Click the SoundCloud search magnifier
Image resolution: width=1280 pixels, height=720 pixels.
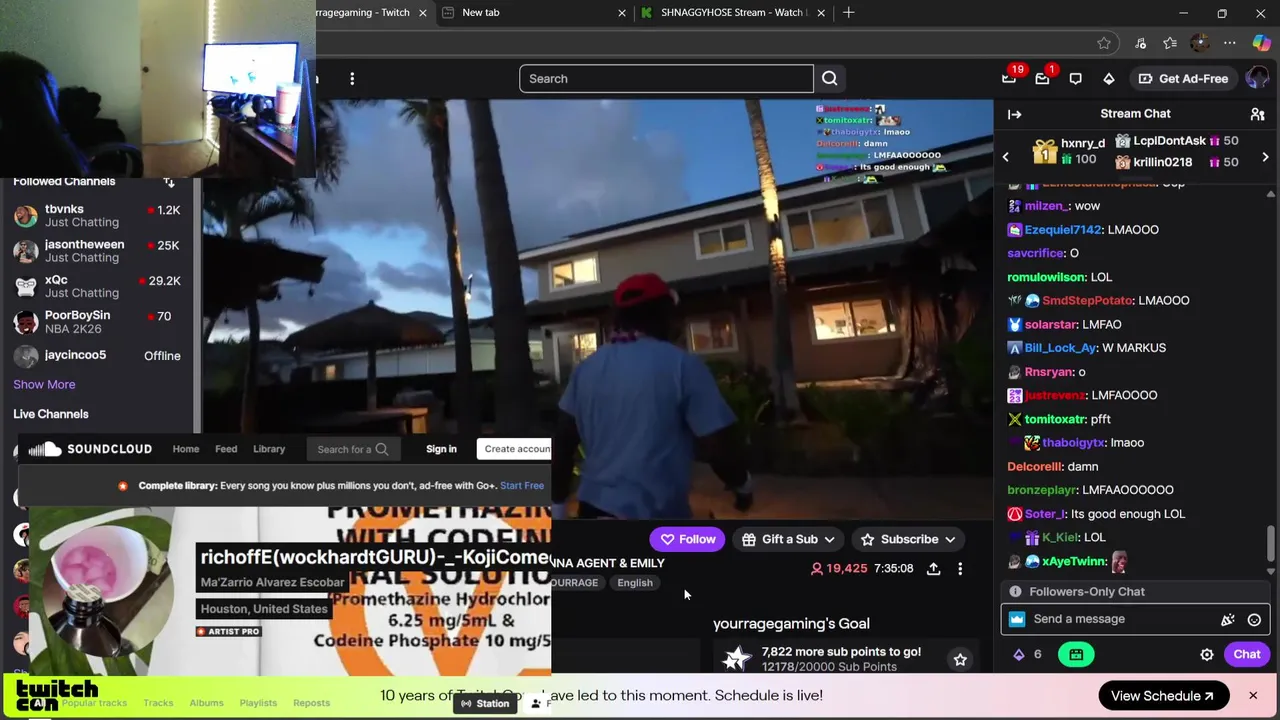pos(381,449)
